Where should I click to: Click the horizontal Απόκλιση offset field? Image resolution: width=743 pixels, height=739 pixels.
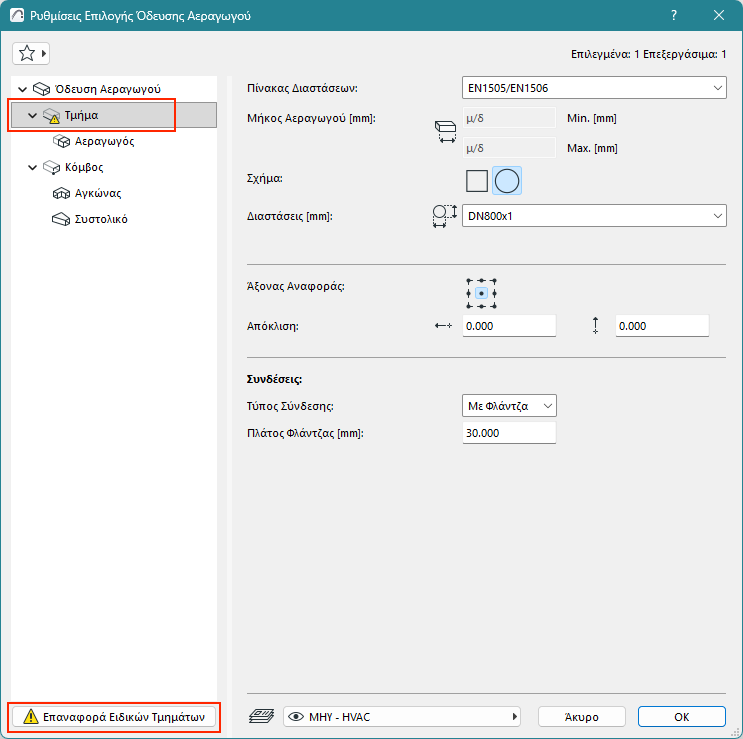(509, 326)
